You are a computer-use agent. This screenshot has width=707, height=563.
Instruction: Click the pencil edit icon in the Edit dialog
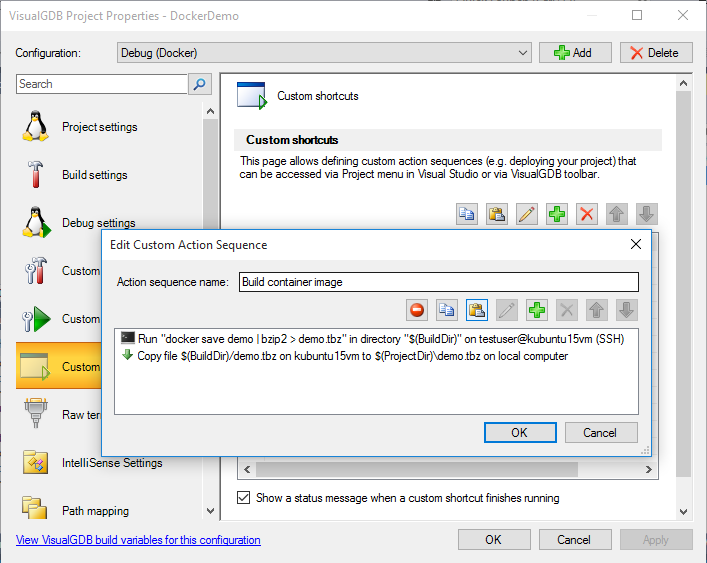pos(506,310)
